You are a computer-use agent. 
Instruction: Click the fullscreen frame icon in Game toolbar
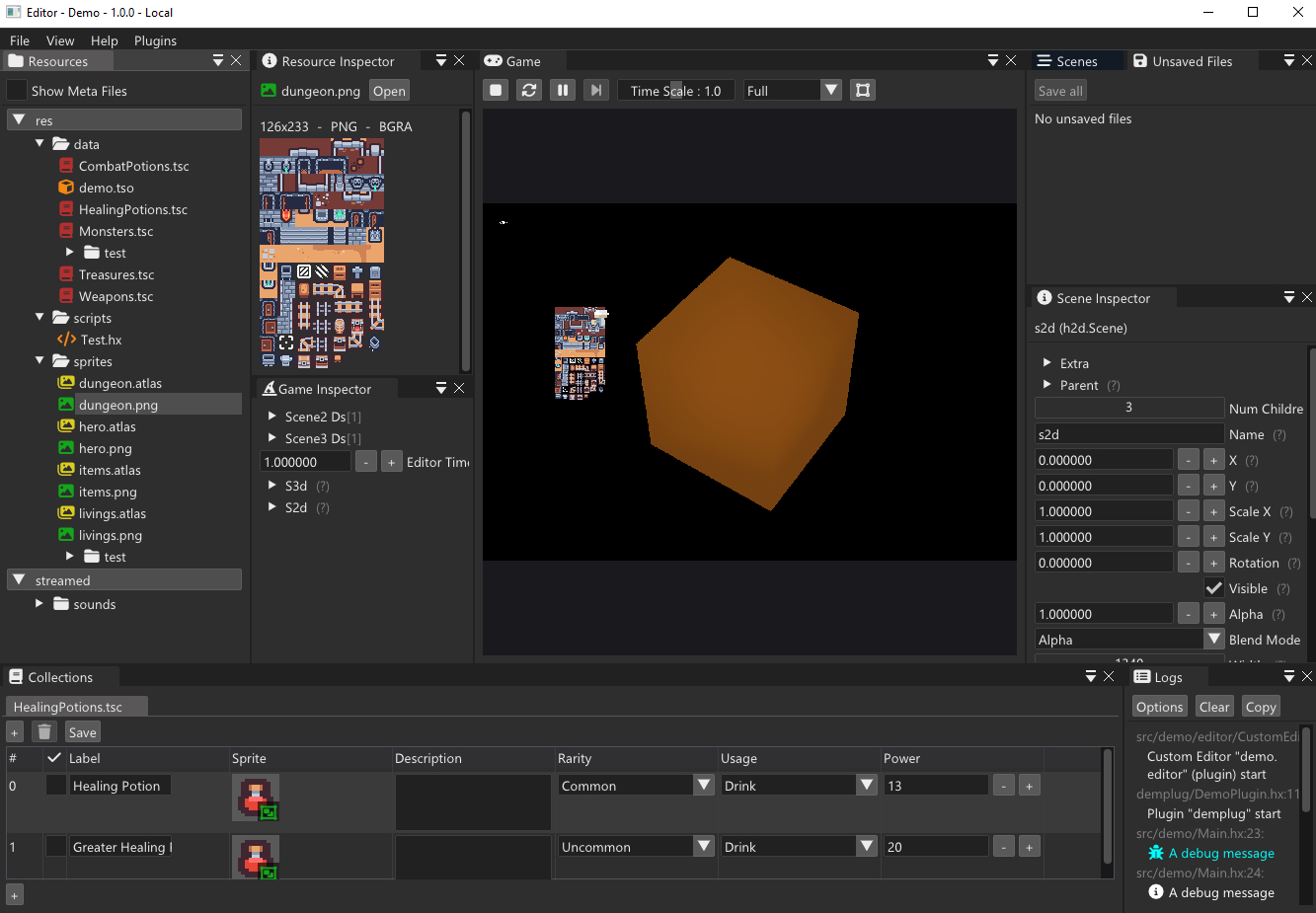coord(863,91)
